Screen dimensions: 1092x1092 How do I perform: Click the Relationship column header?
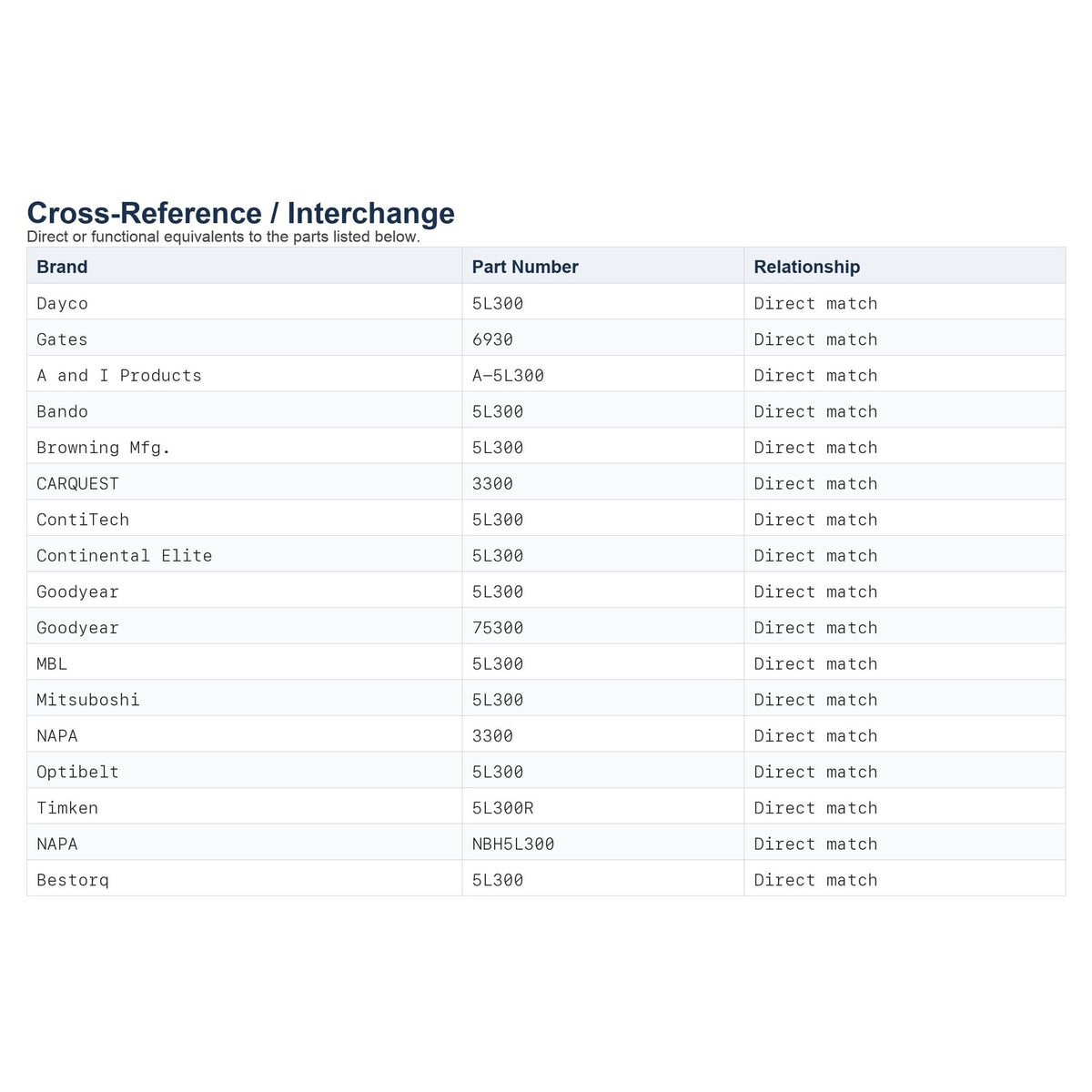[905, 266]
